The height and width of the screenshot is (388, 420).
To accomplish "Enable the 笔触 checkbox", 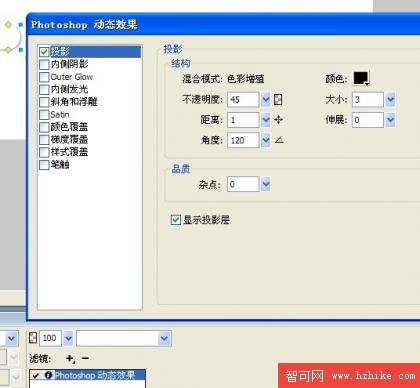I will point(44,165).
